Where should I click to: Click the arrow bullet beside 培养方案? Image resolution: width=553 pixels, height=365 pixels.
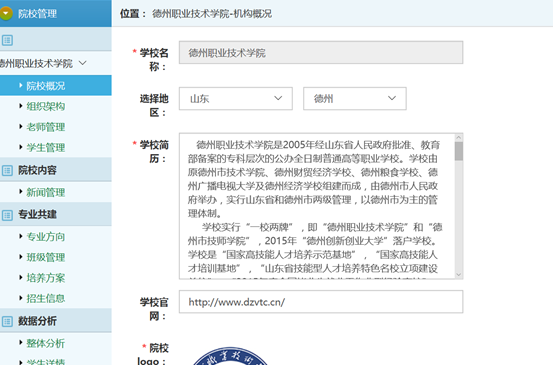click(21, 277)
